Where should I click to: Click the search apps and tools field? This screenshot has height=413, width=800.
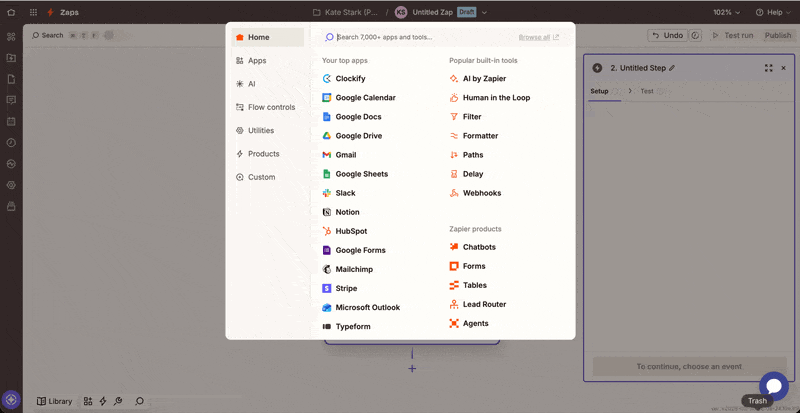click(x=420, y=37)
